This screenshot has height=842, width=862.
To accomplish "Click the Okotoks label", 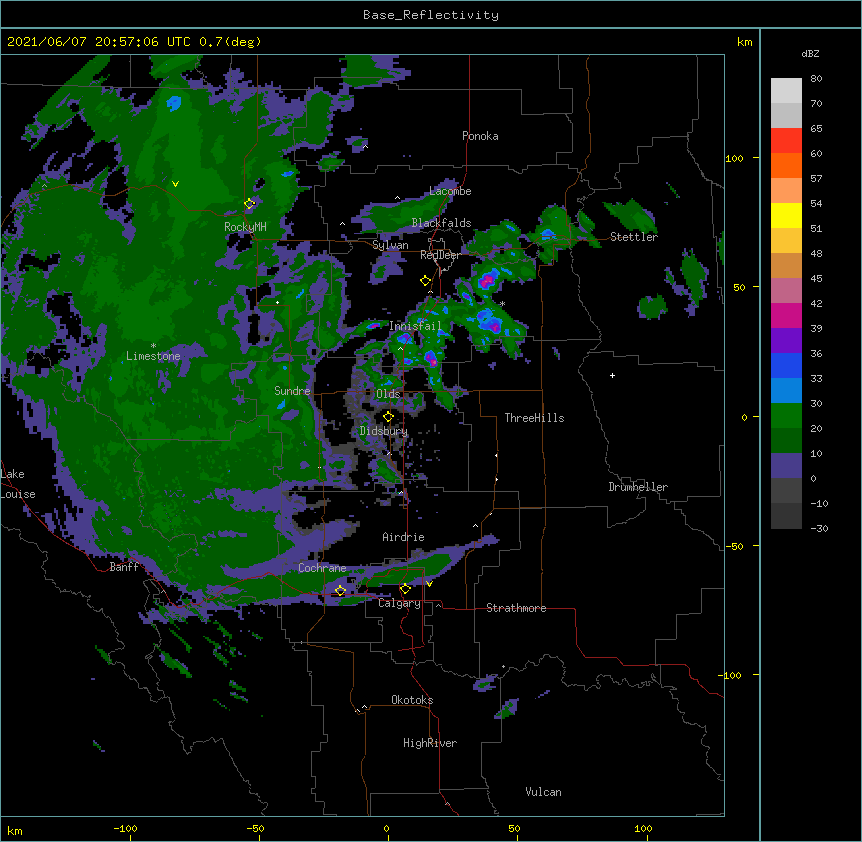I will click(412, 700).
